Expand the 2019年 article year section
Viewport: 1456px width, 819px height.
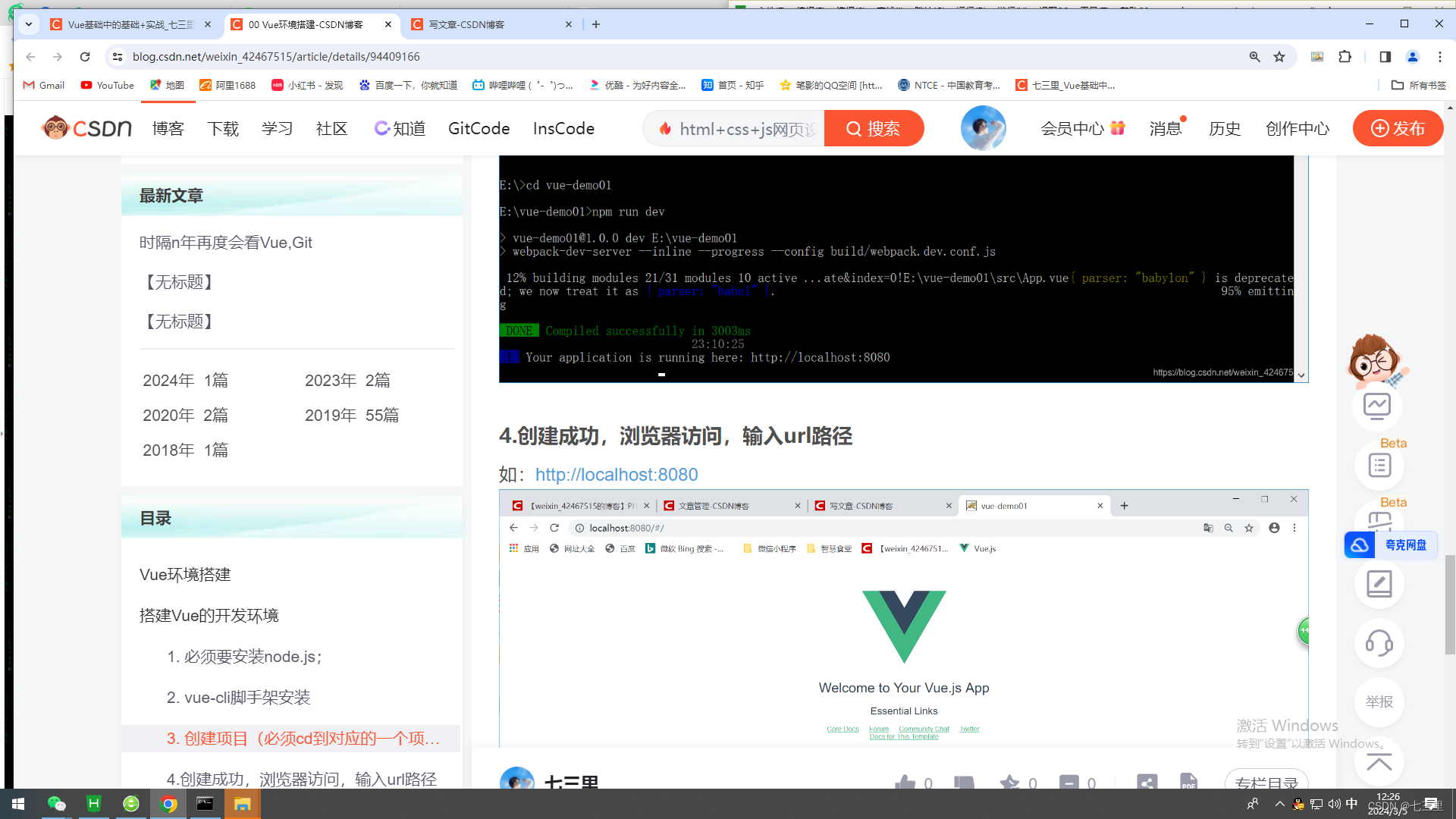(352, 415)
